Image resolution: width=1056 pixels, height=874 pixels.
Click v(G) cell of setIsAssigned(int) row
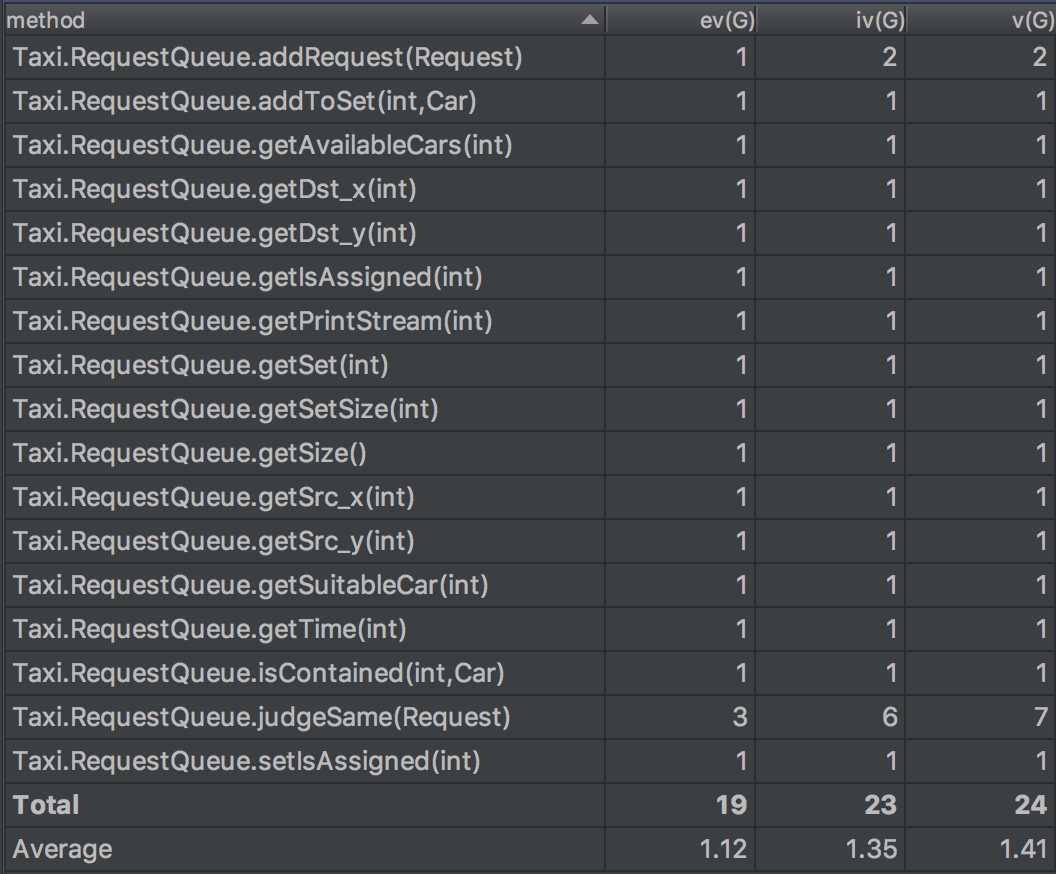point(981,761)
